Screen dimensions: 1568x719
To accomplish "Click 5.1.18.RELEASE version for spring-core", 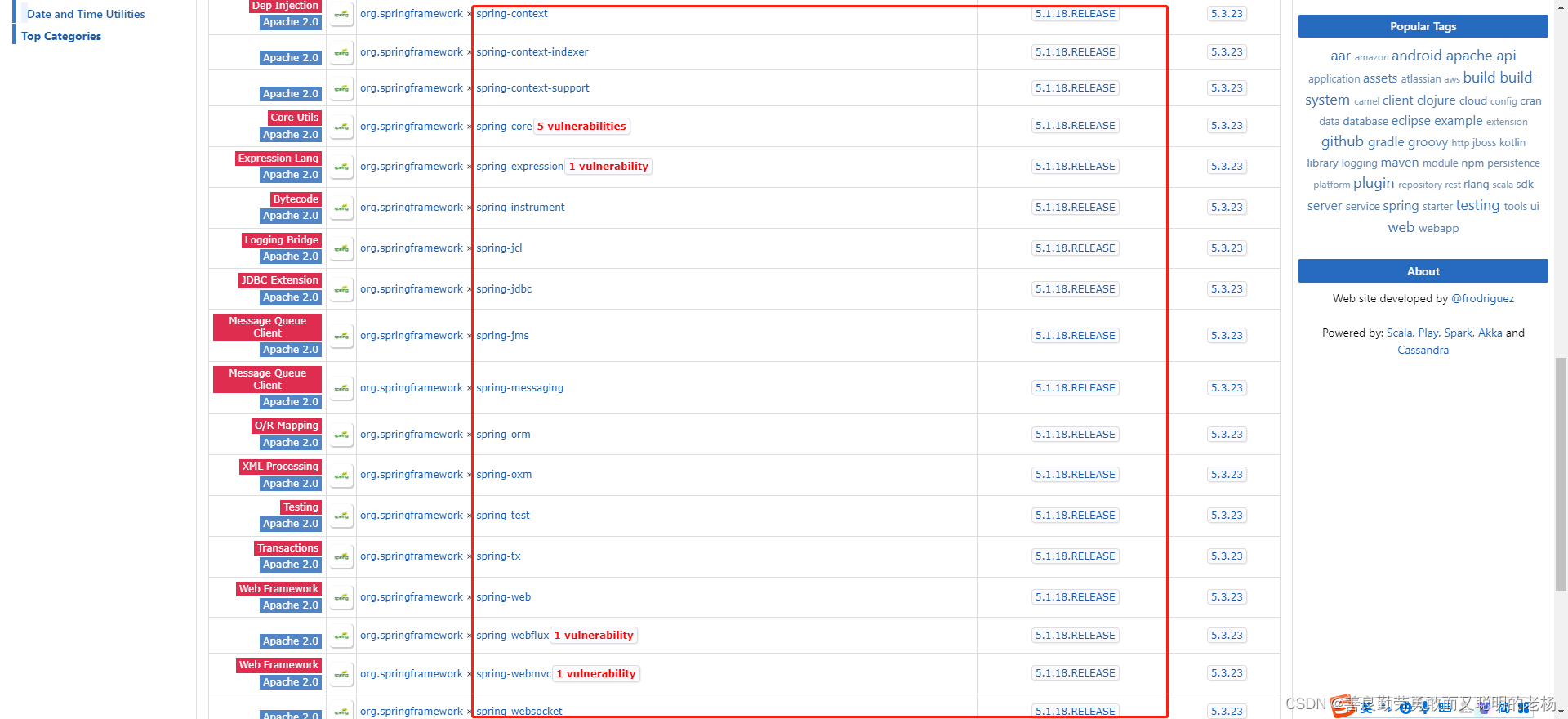I will 1075,126.
